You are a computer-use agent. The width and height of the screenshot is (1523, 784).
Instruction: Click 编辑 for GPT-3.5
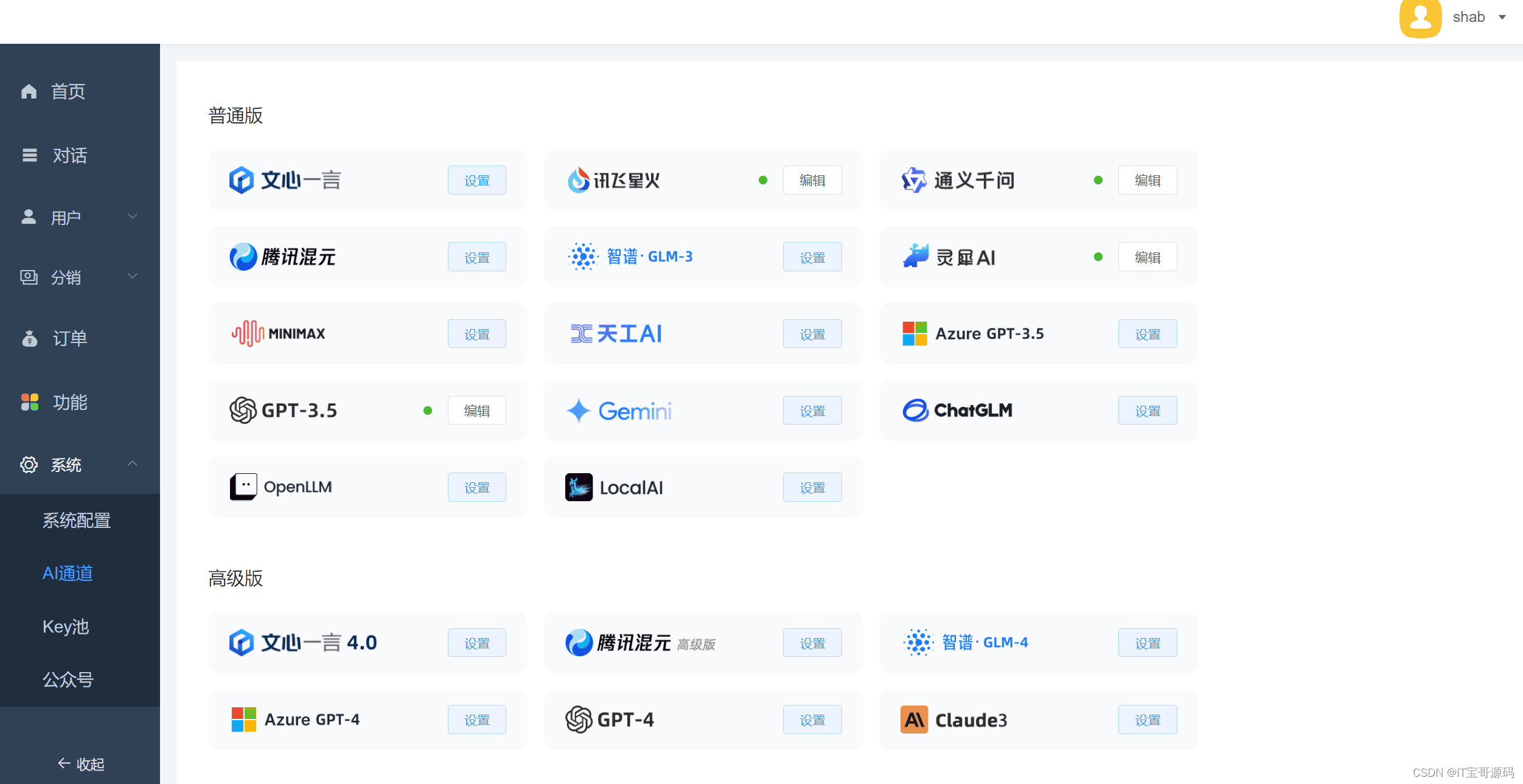[x=477, y=411]
